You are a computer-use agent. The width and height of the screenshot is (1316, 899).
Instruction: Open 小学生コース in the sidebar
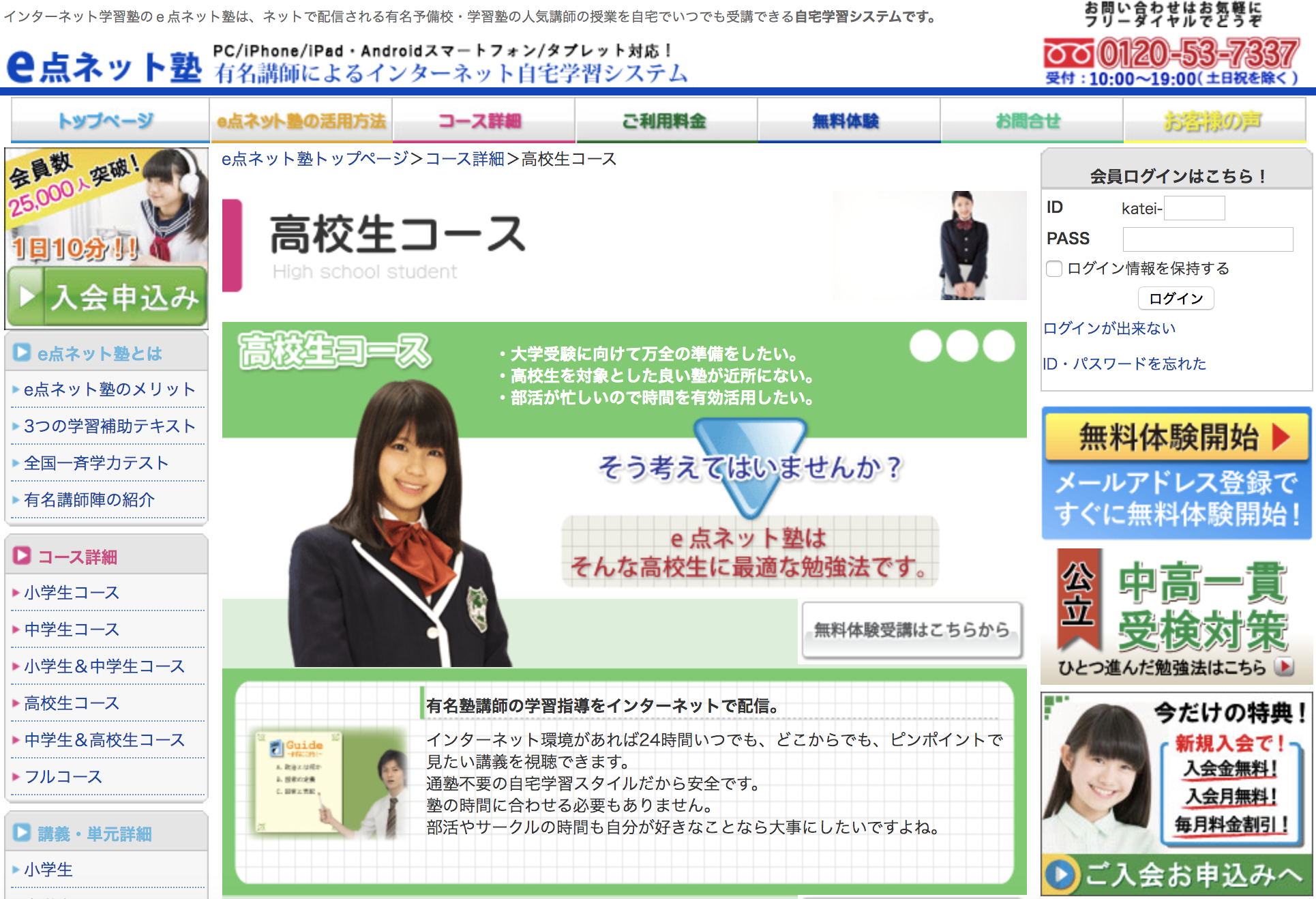(72, 593)
